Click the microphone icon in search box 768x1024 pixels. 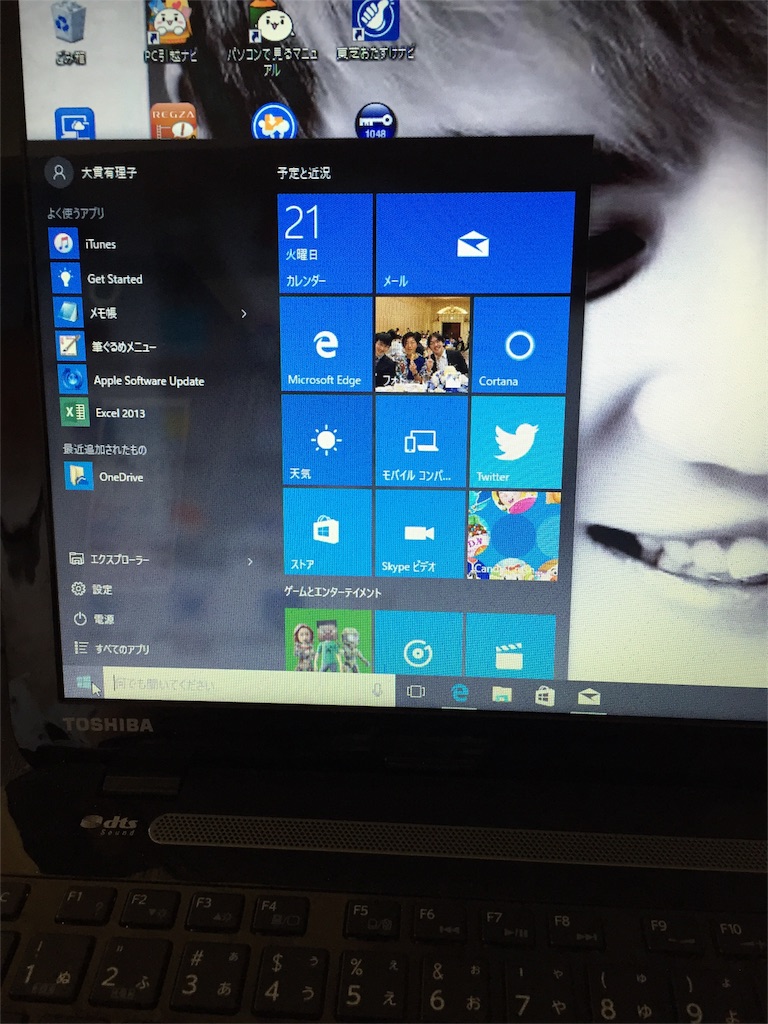click(x=377, y=690)
